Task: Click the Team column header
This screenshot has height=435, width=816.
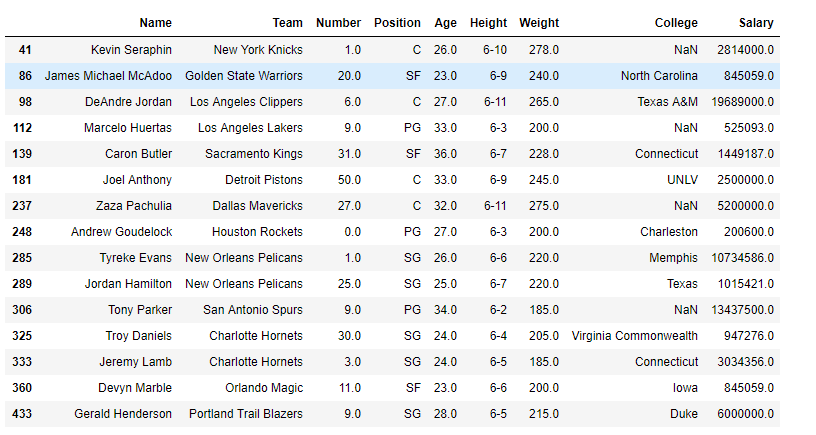Action: (x=287, y=23)
